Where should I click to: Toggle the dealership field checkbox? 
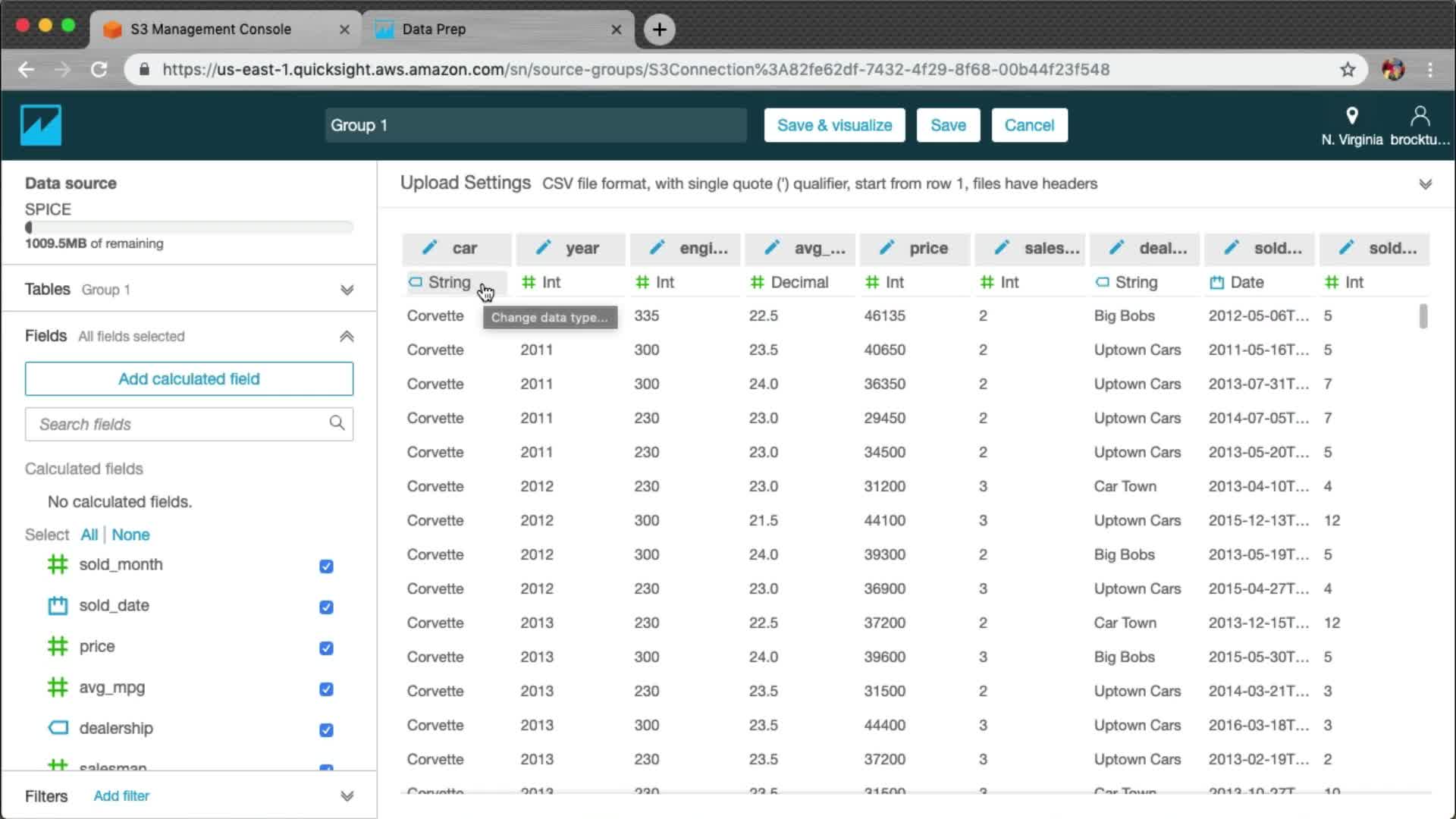pyautogui.click(x=326, y=730)
